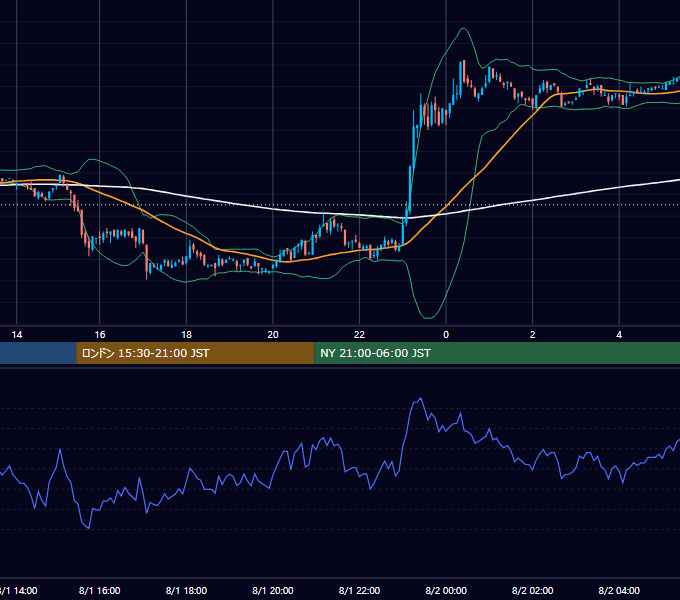680x600 pixels.
Task: Click the 8/1 16:00 indicator axis label
Action: pos(100,590)
